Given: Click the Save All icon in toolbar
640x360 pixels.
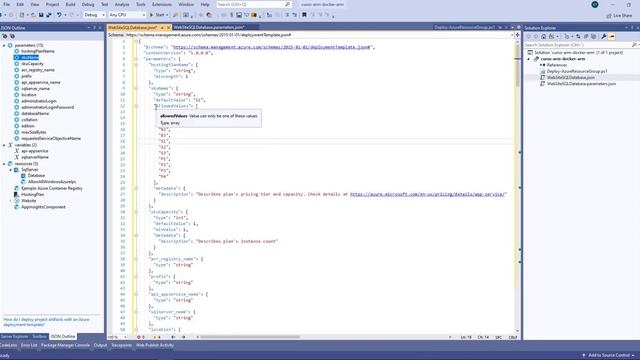Looking at the screenshot, I should pyautogui.click(x=49, y=15).
